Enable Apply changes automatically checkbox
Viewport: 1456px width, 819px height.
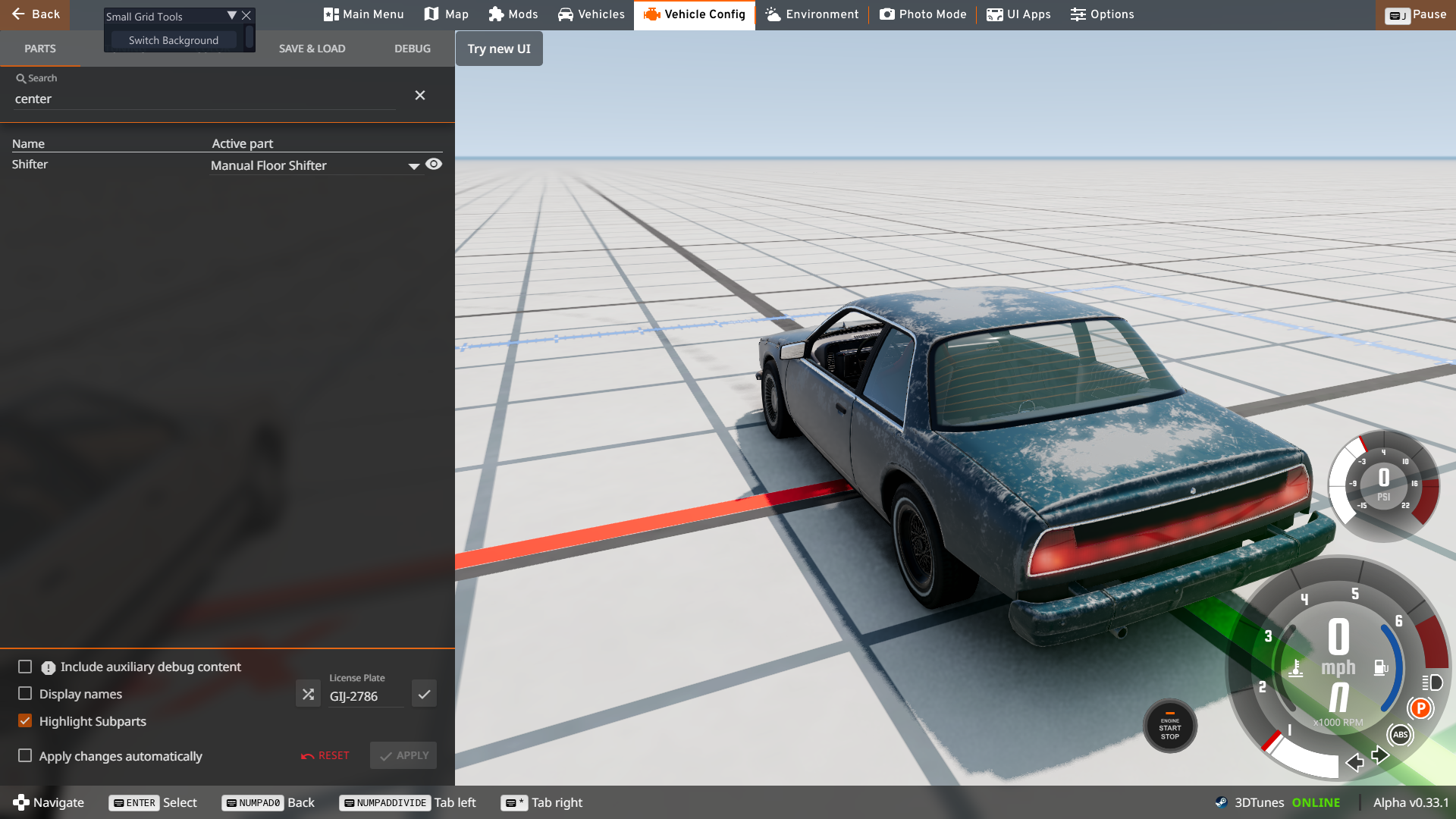25,756
